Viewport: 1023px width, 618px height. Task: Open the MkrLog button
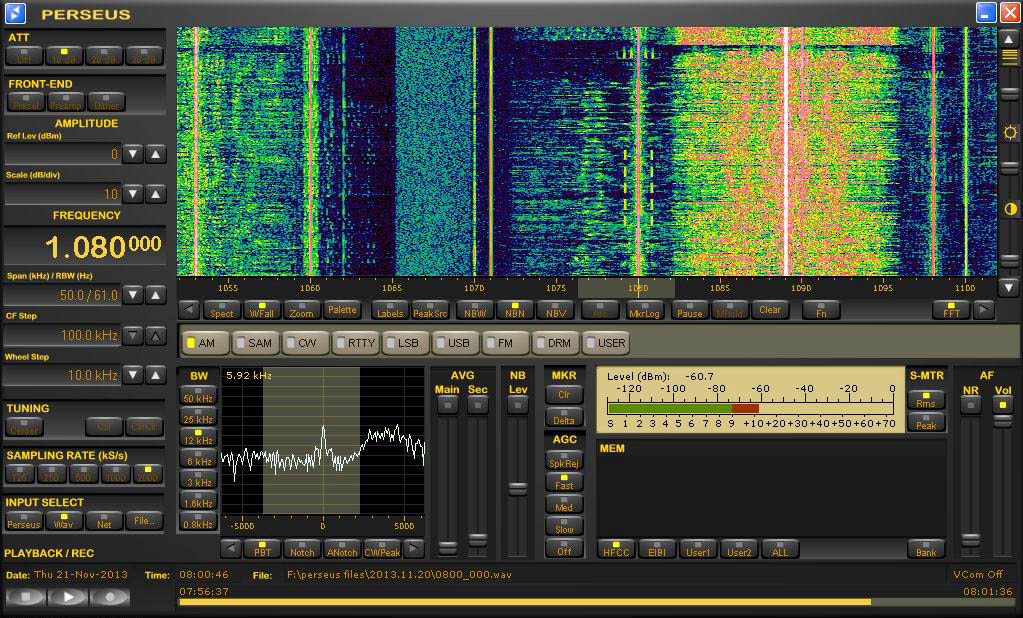[x=644, y=310]
